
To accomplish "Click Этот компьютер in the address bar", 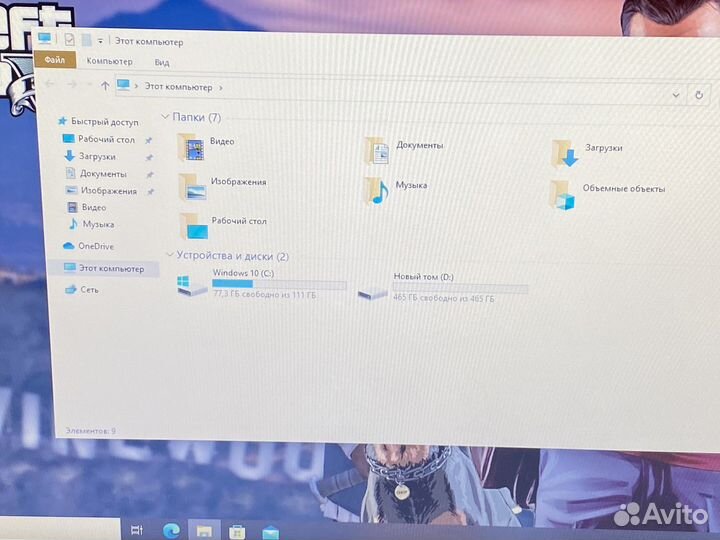I will click(179, 87).
